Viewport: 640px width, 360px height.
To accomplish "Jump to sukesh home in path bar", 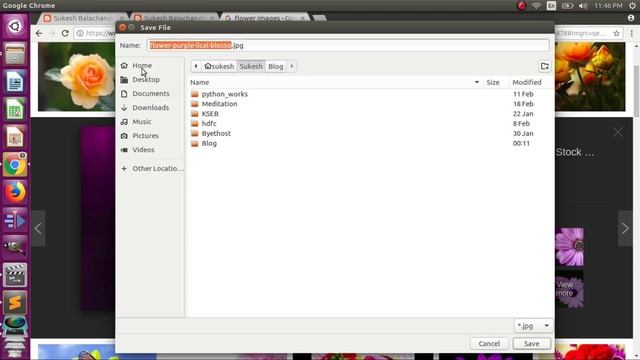I will coord(219,66).
